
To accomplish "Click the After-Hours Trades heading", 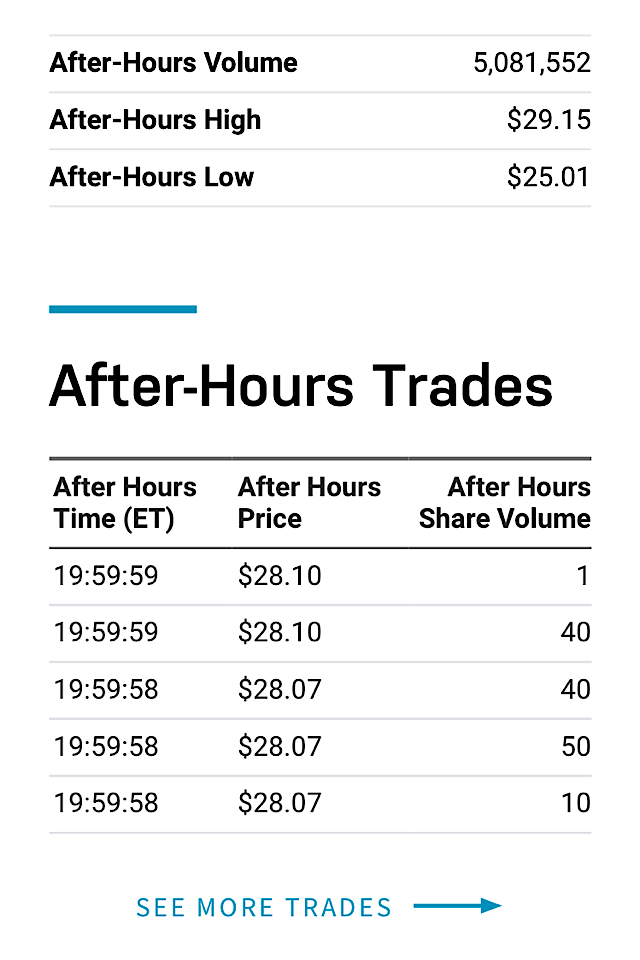I will click(x=301, y=385).
